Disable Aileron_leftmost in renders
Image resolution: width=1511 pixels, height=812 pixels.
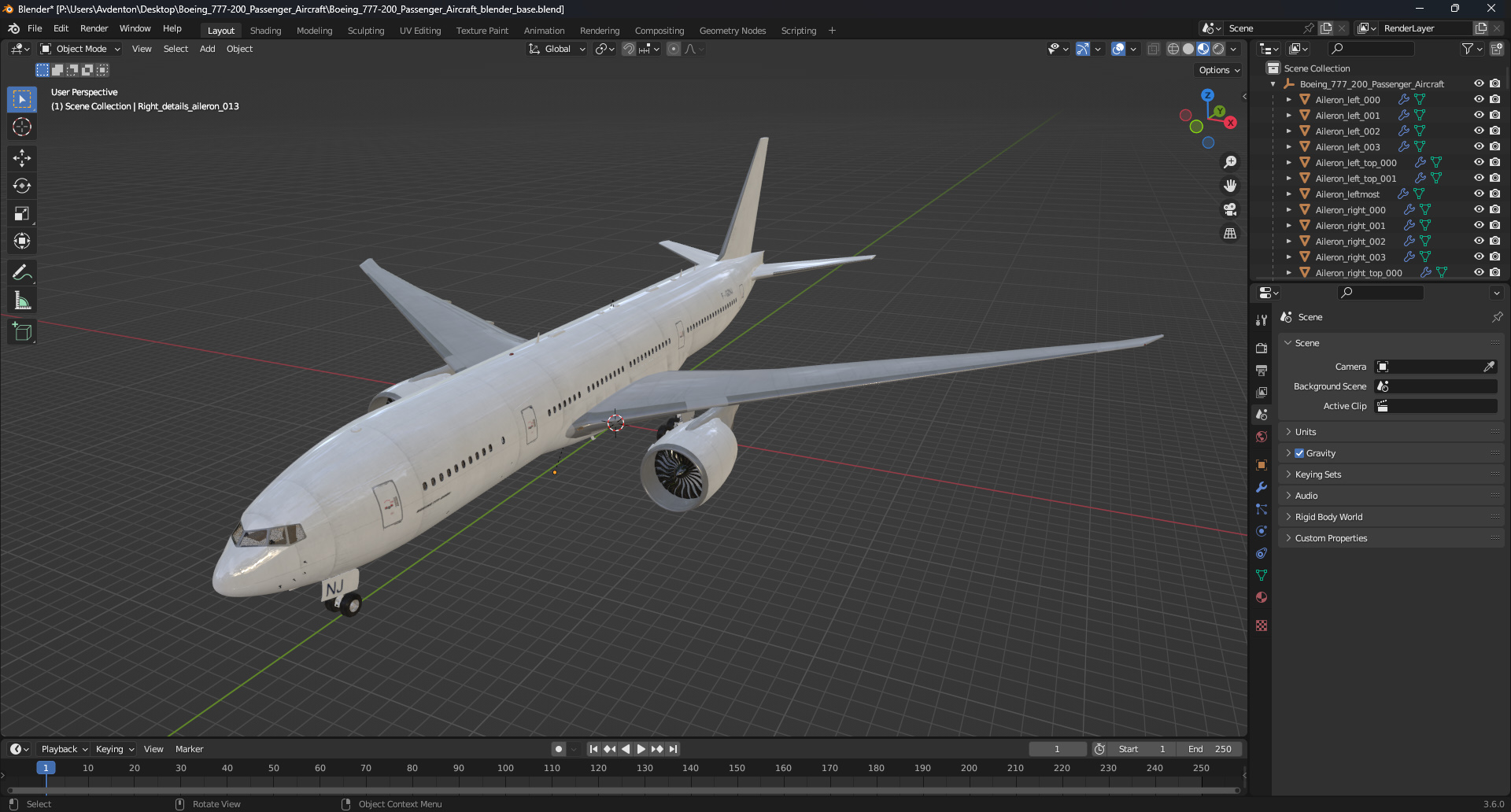coord(1494,194)
